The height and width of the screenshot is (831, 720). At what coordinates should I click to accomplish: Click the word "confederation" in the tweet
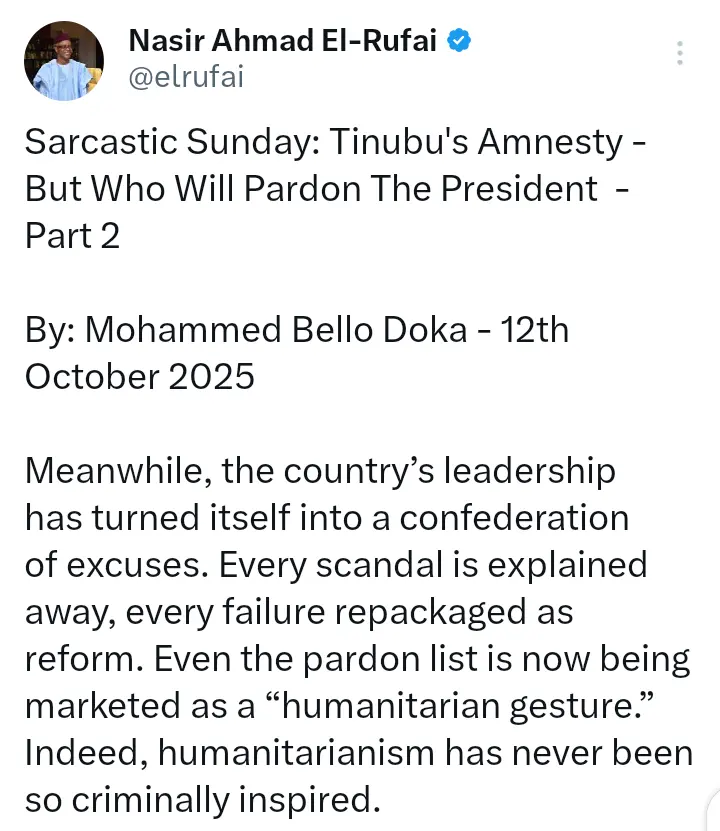click(x=514, y=518)
